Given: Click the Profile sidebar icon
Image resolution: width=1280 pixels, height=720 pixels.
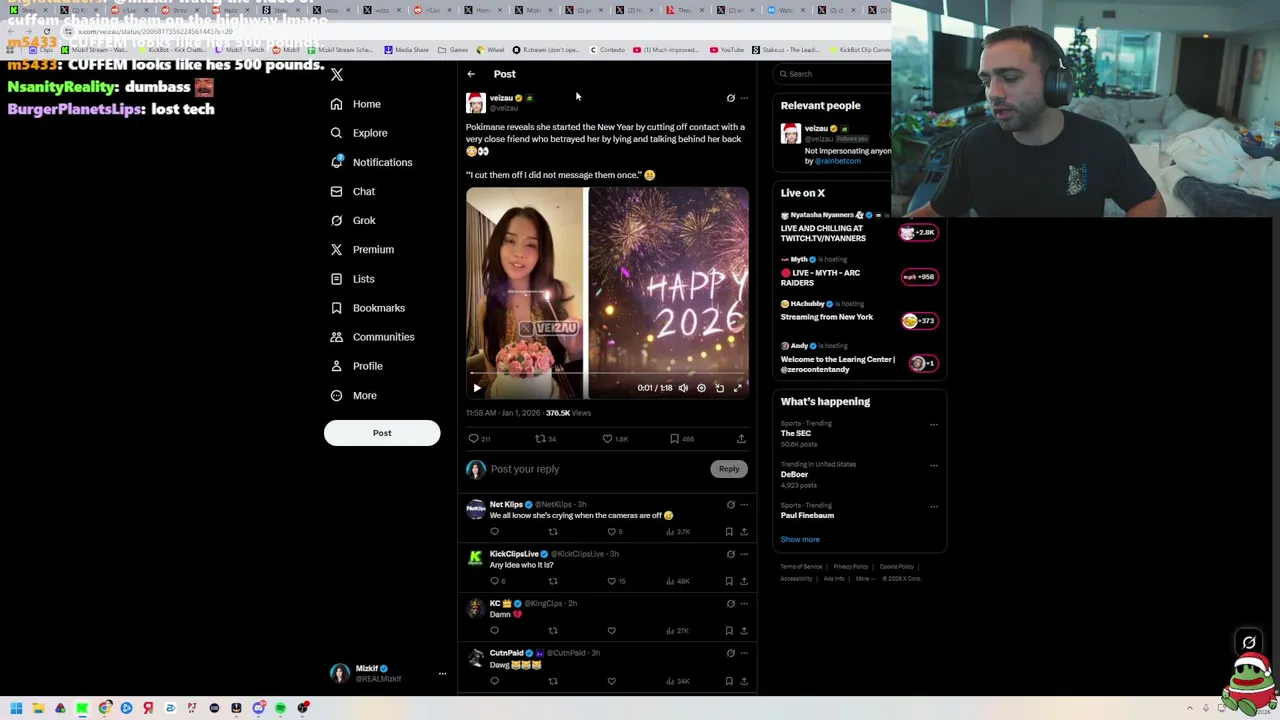Looking at the screenshot, I should [337, 366].
